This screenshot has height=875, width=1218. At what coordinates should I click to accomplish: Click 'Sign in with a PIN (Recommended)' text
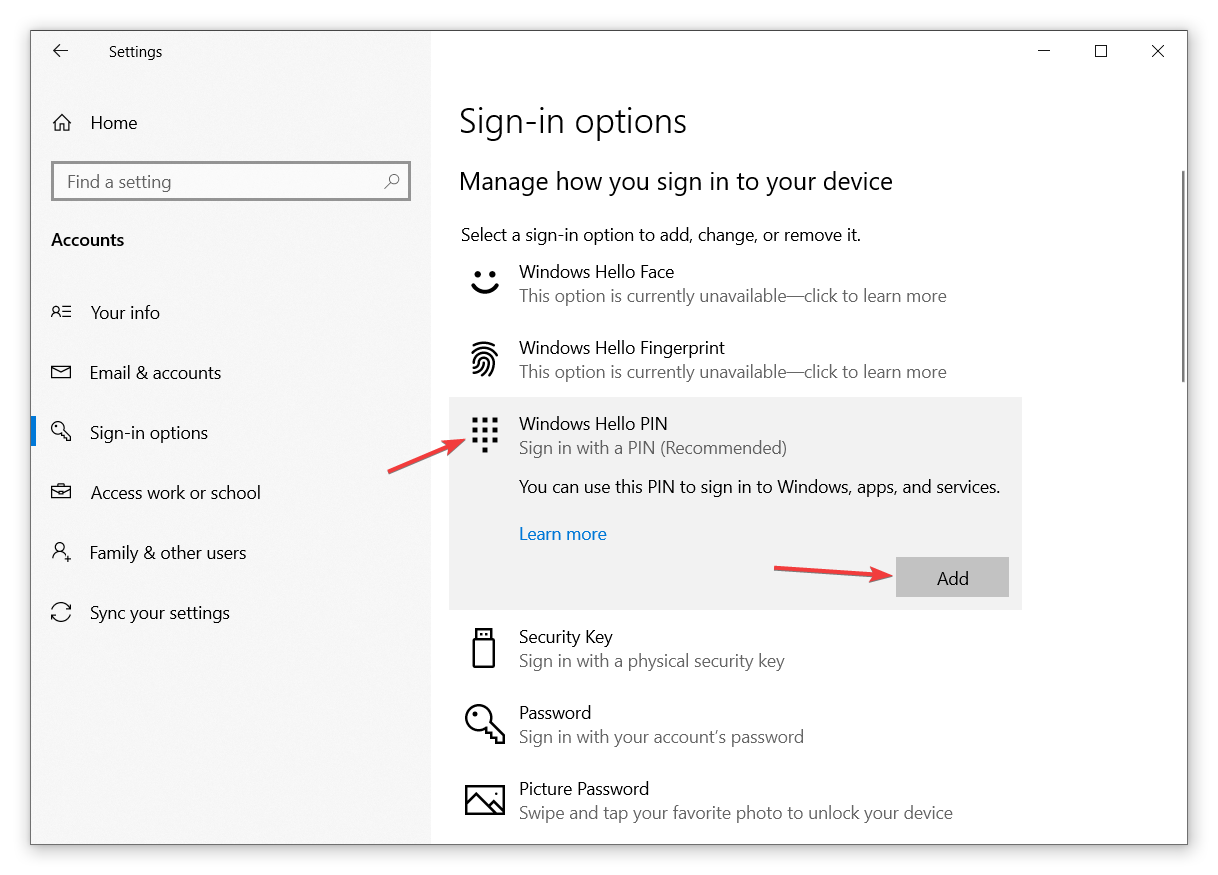pyautogui.click(x=653, y=447)
